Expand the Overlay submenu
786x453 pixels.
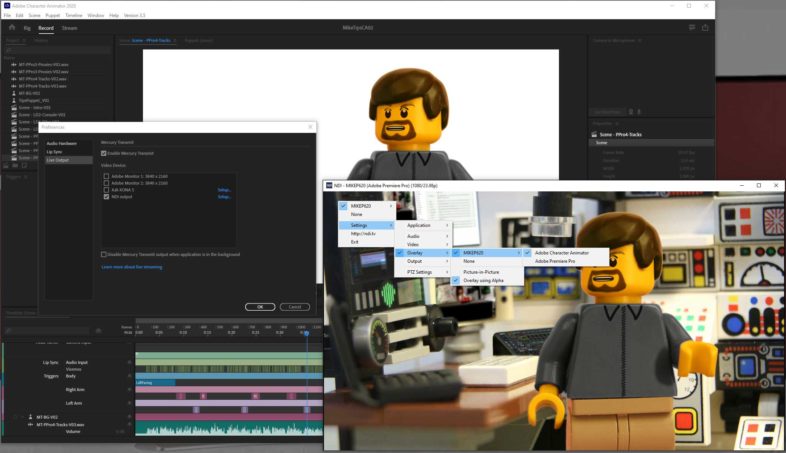pos(423,253)
